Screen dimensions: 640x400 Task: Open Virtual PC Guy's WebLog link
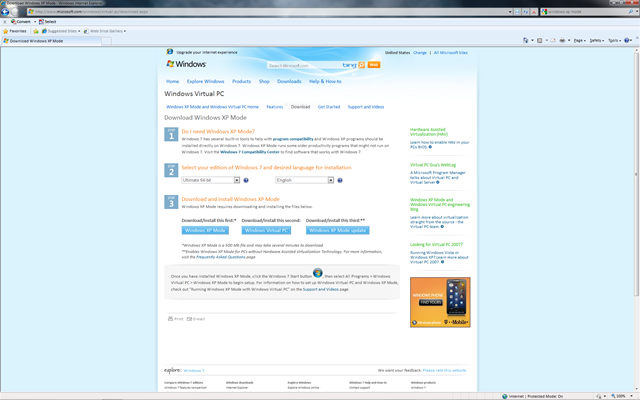433,165
